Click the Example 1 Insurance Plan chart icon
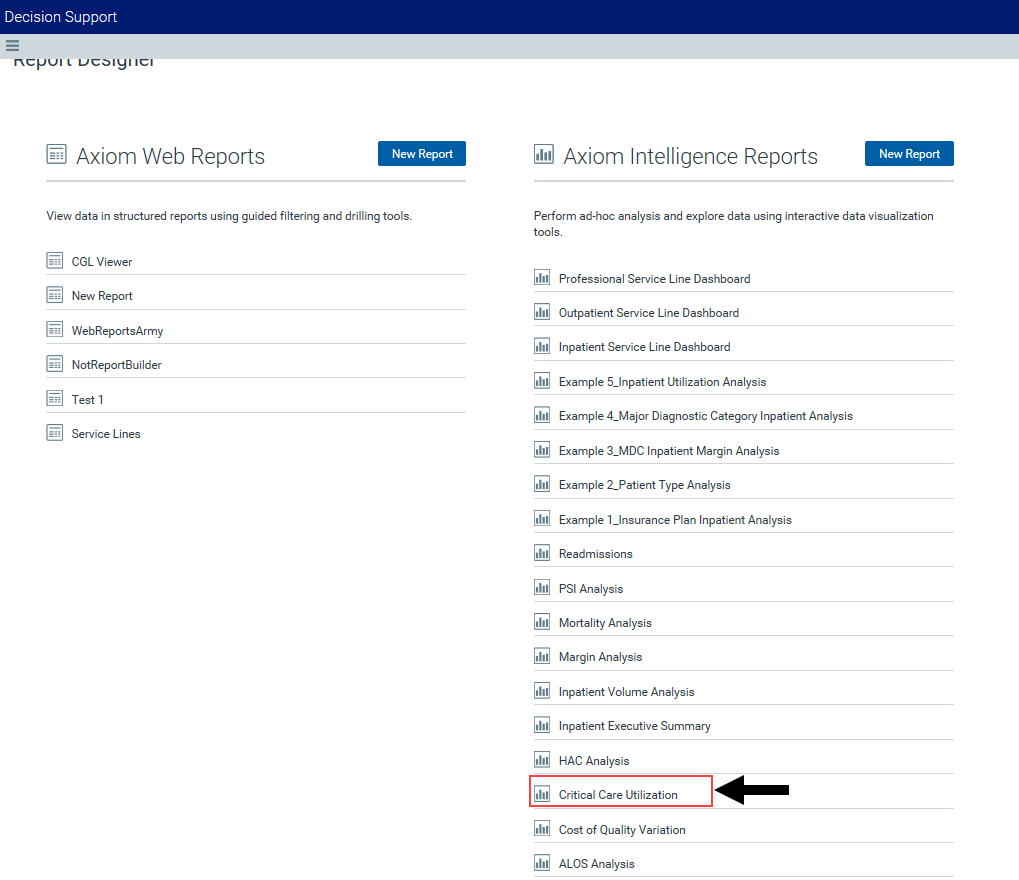This screenshot has width=1019, height=880. (542, 519)
